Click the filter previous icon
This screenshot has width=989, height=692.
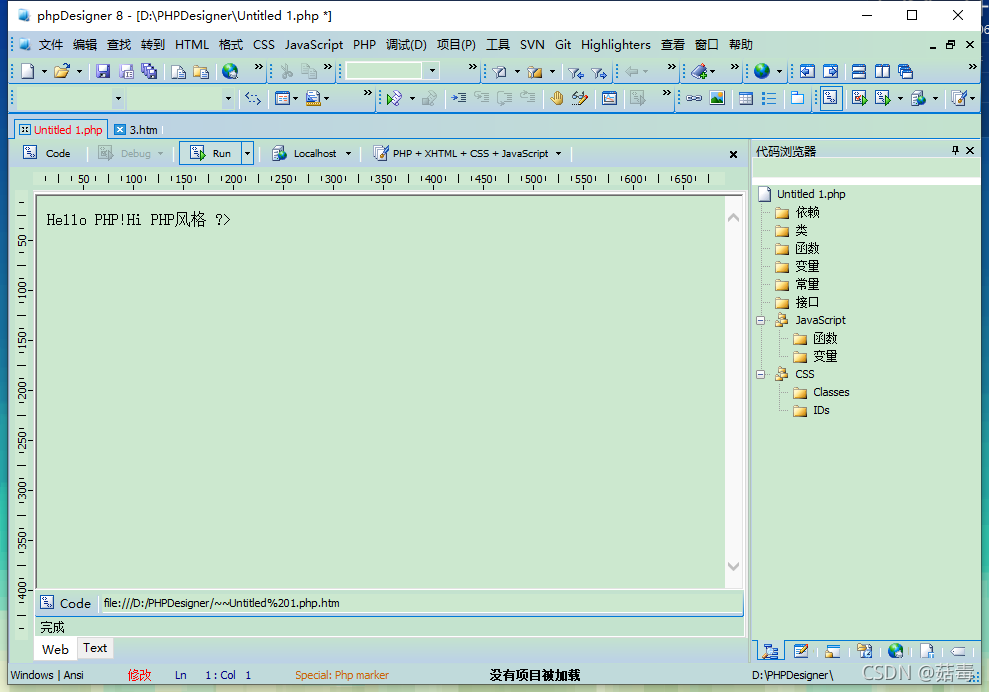(575, 73)
